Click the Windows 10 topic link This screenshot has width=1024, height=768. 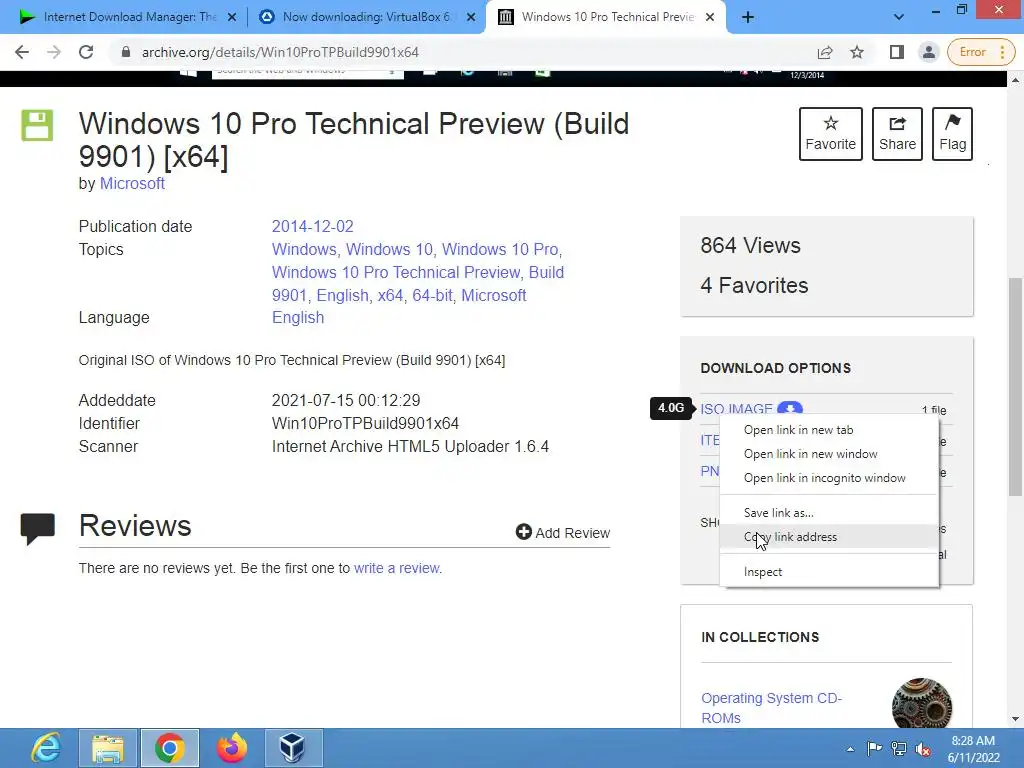[389, 249]
